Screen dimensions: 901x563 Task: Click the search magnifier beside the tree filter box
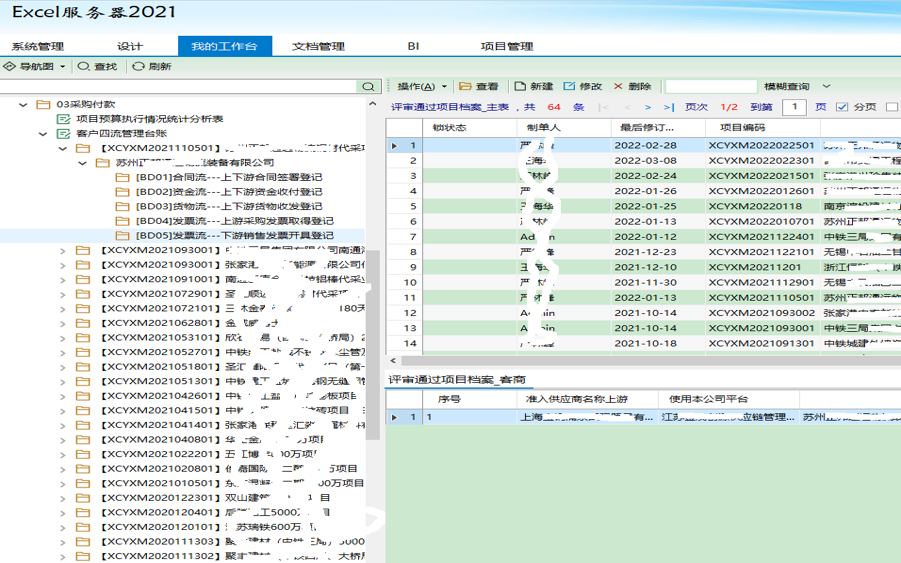tap(368, 87)
